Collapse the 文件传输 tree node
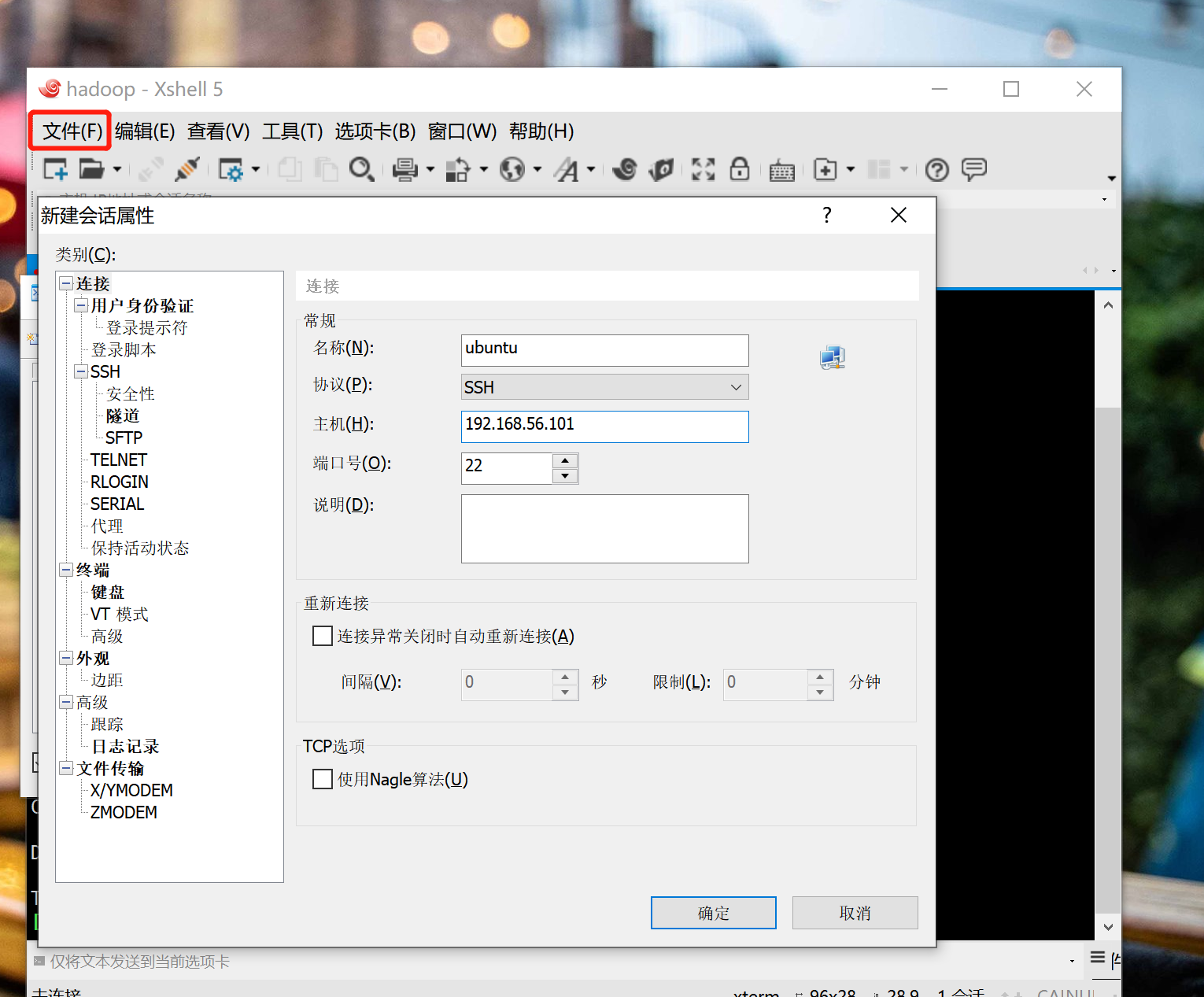1204x997 pixels. coord(67,768)
